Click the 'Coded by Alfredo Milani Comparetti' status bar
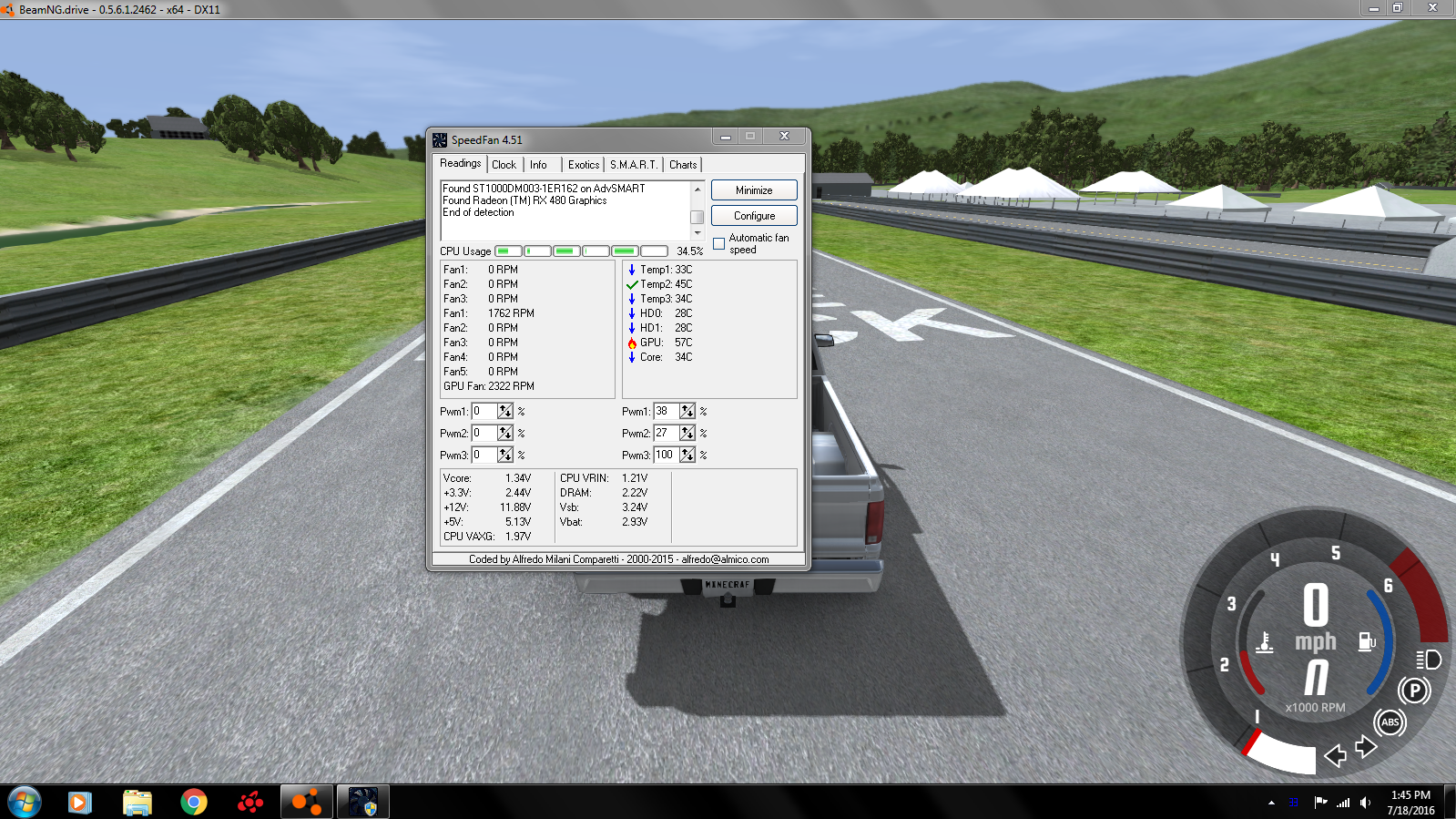The height and width of the screenshot is (819, 1456). tap(618, 559)
